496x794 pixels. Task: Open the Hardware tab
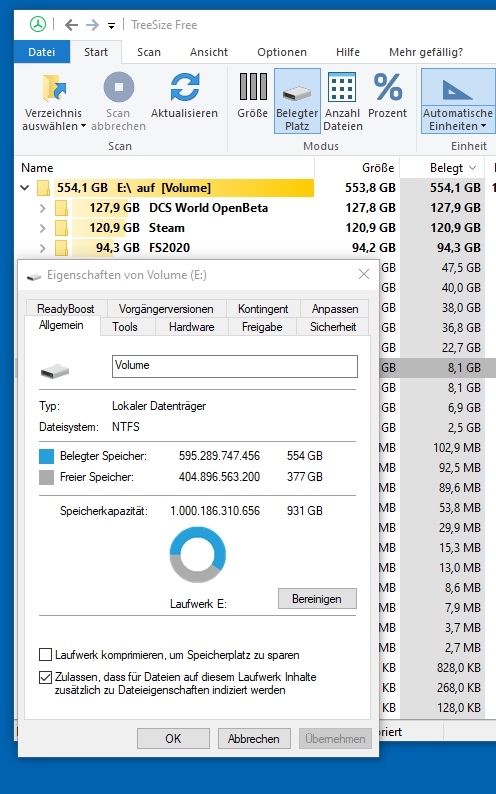pos(191,327)
